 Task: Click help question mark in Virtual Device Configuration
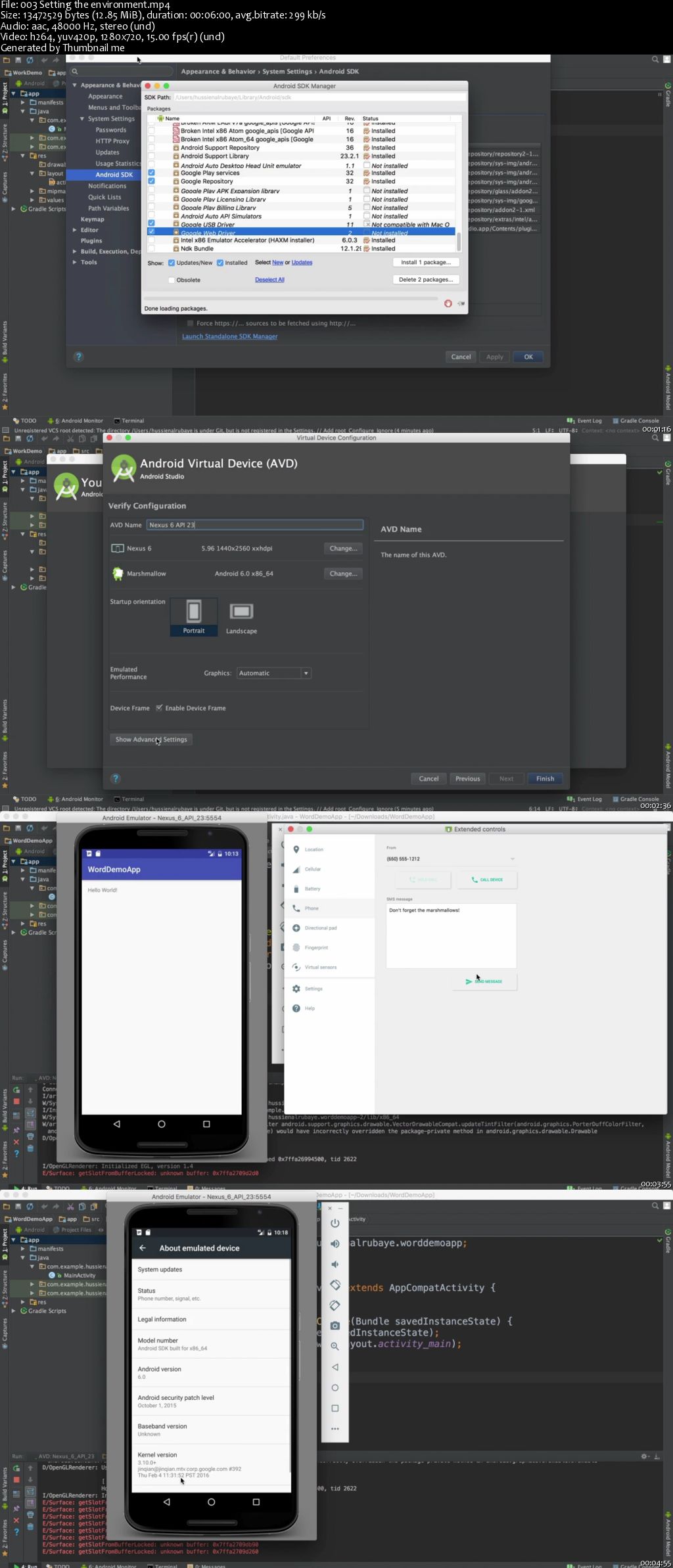(x=116, y=778)
